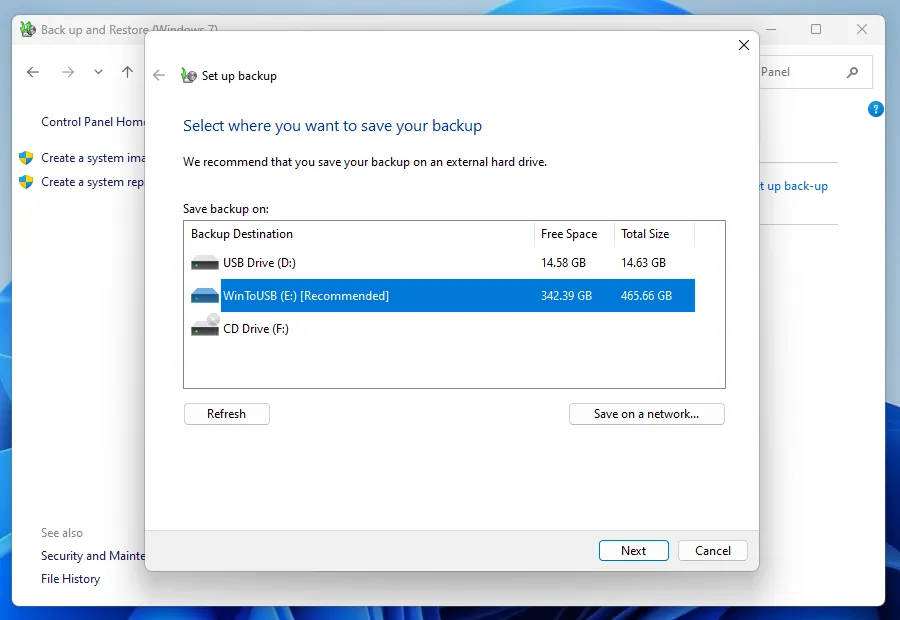Click the WinToUSB (E:) drive icon
The image size is (900, 620).
tap(204, 296)
